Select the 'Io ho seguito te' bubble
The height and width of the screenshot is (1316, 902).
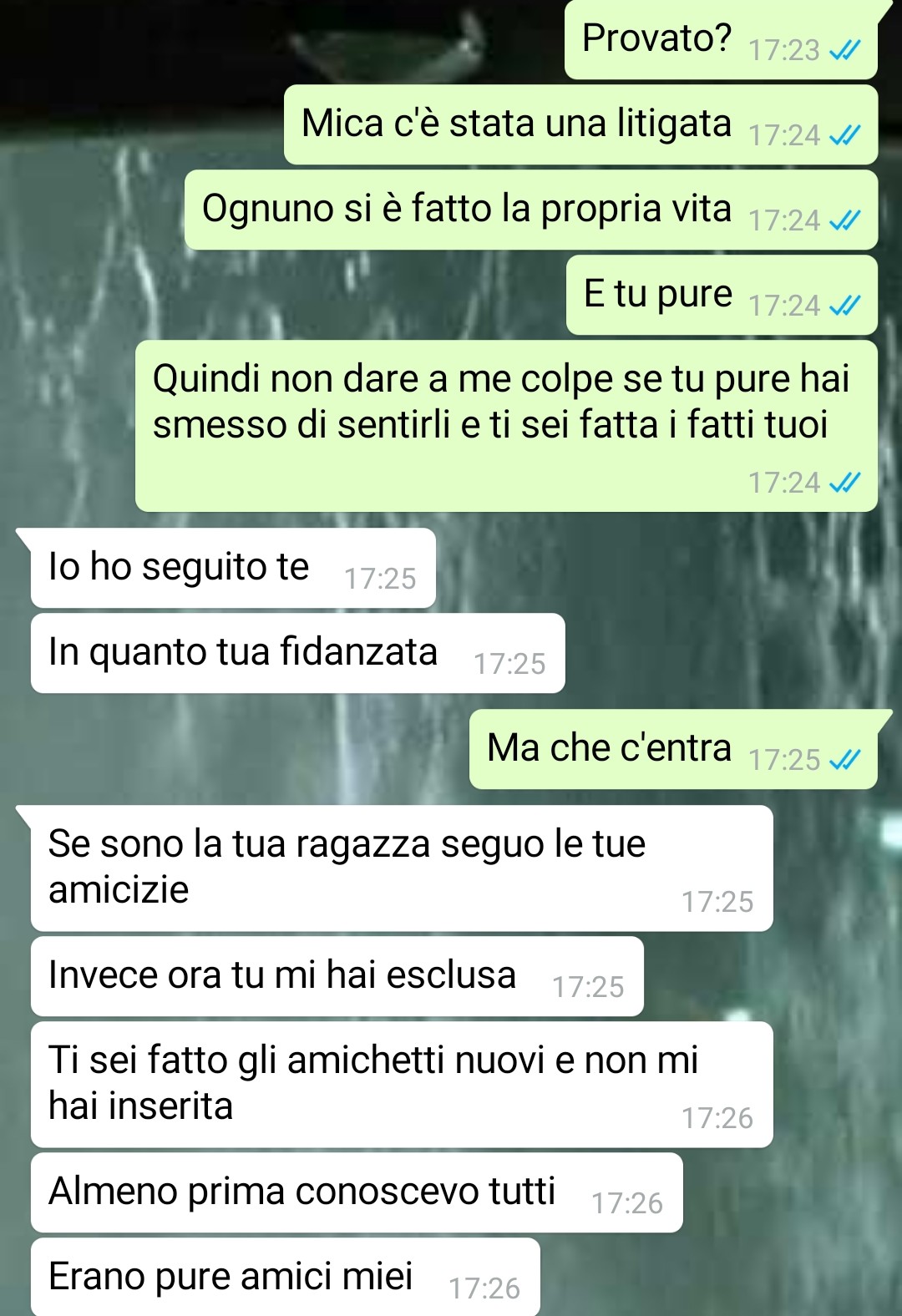233,568
